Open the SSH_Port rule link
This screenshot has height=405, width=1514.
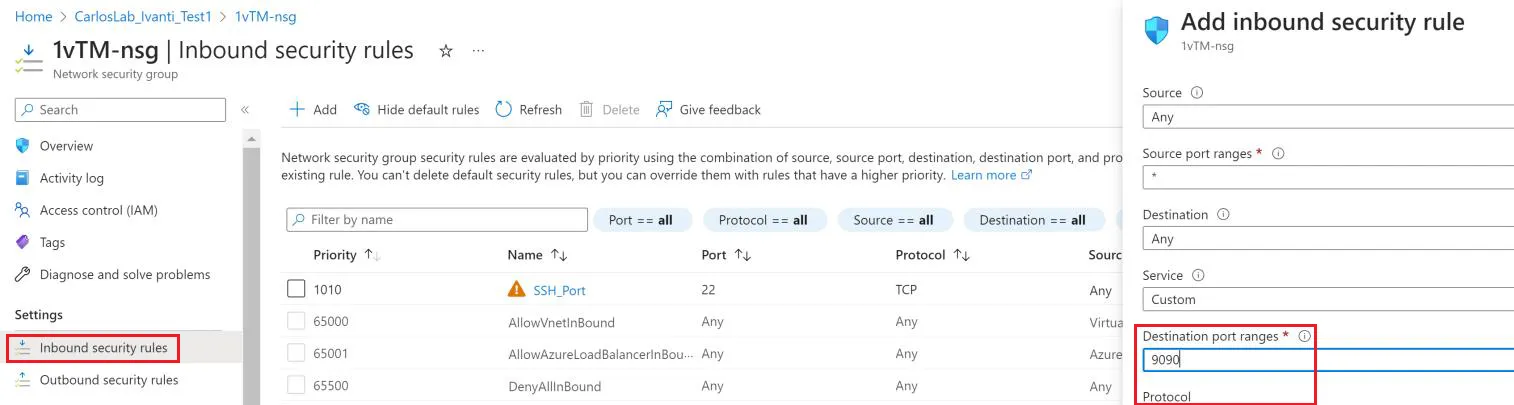560,290
